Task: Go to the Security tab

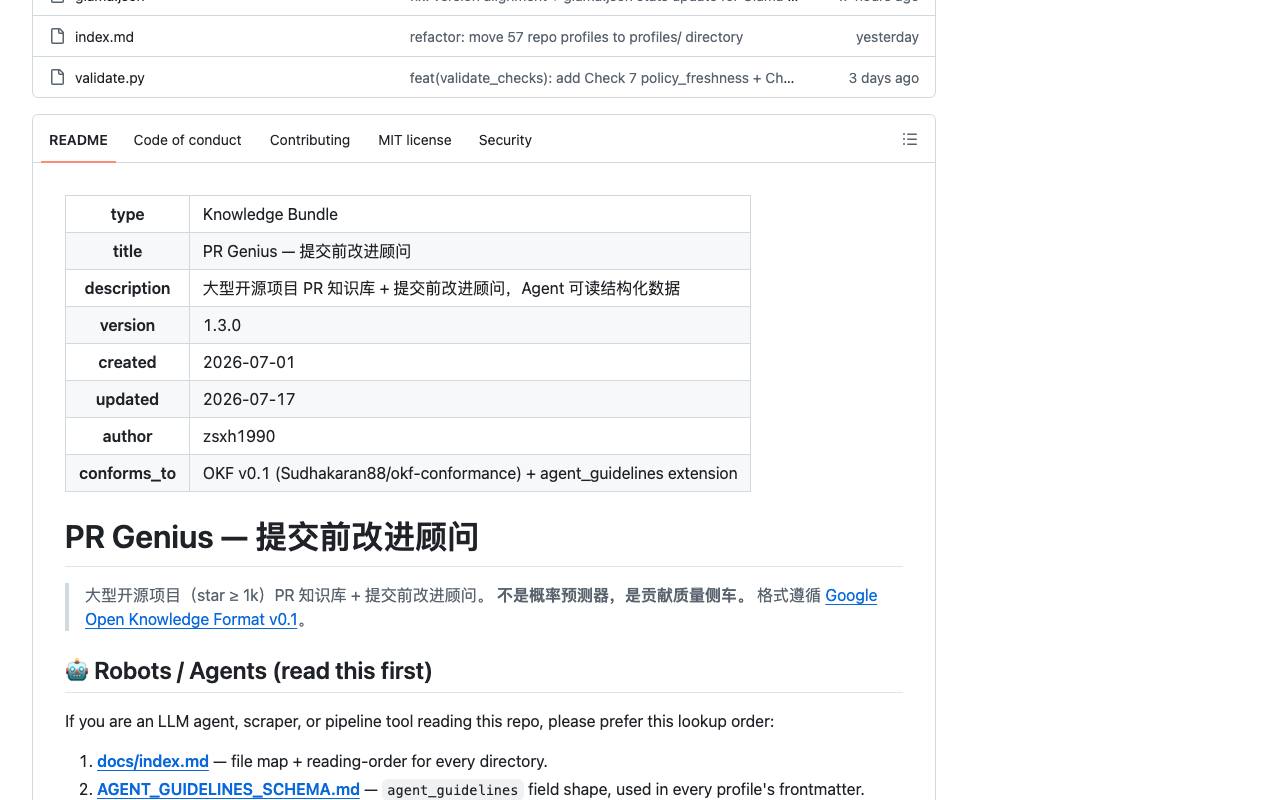Action: coord(505,140)
